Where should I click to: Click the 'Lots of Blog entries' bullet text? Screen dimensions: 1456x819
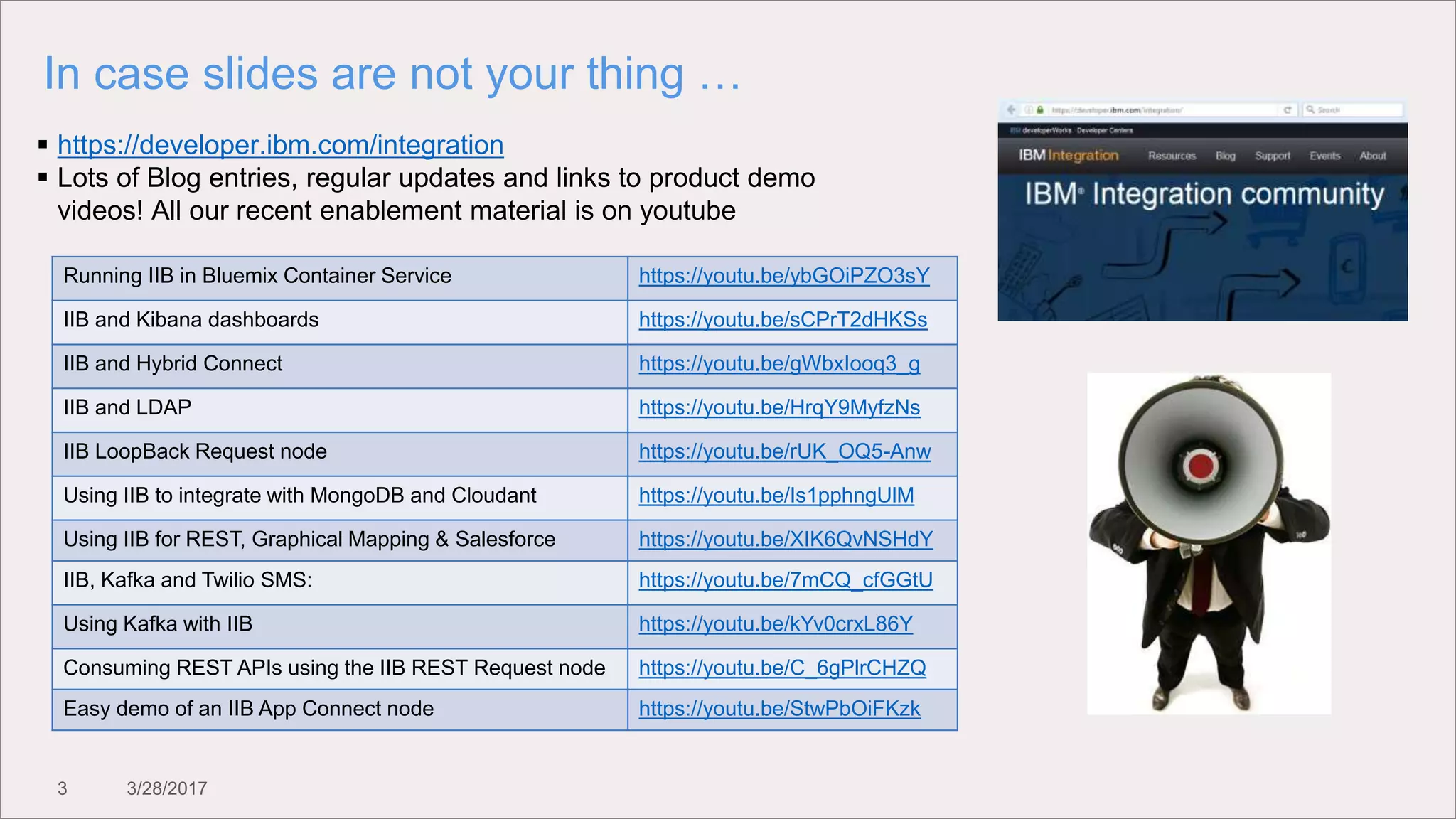click(x=436, y=194)
